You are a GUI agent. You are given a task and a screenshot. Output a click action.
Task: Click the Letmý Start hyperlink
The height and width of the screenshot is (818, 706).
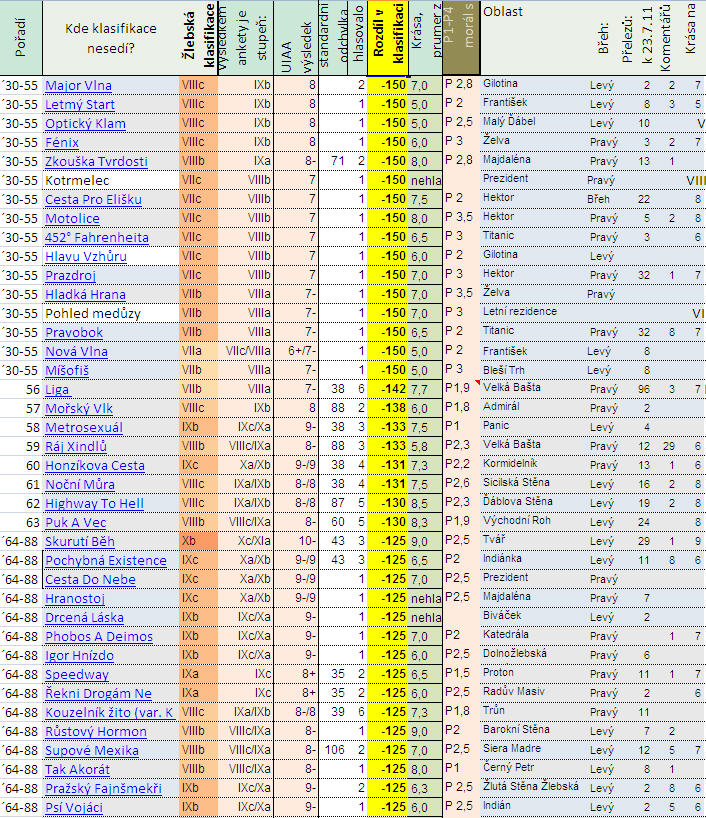[x=79, y=105]
